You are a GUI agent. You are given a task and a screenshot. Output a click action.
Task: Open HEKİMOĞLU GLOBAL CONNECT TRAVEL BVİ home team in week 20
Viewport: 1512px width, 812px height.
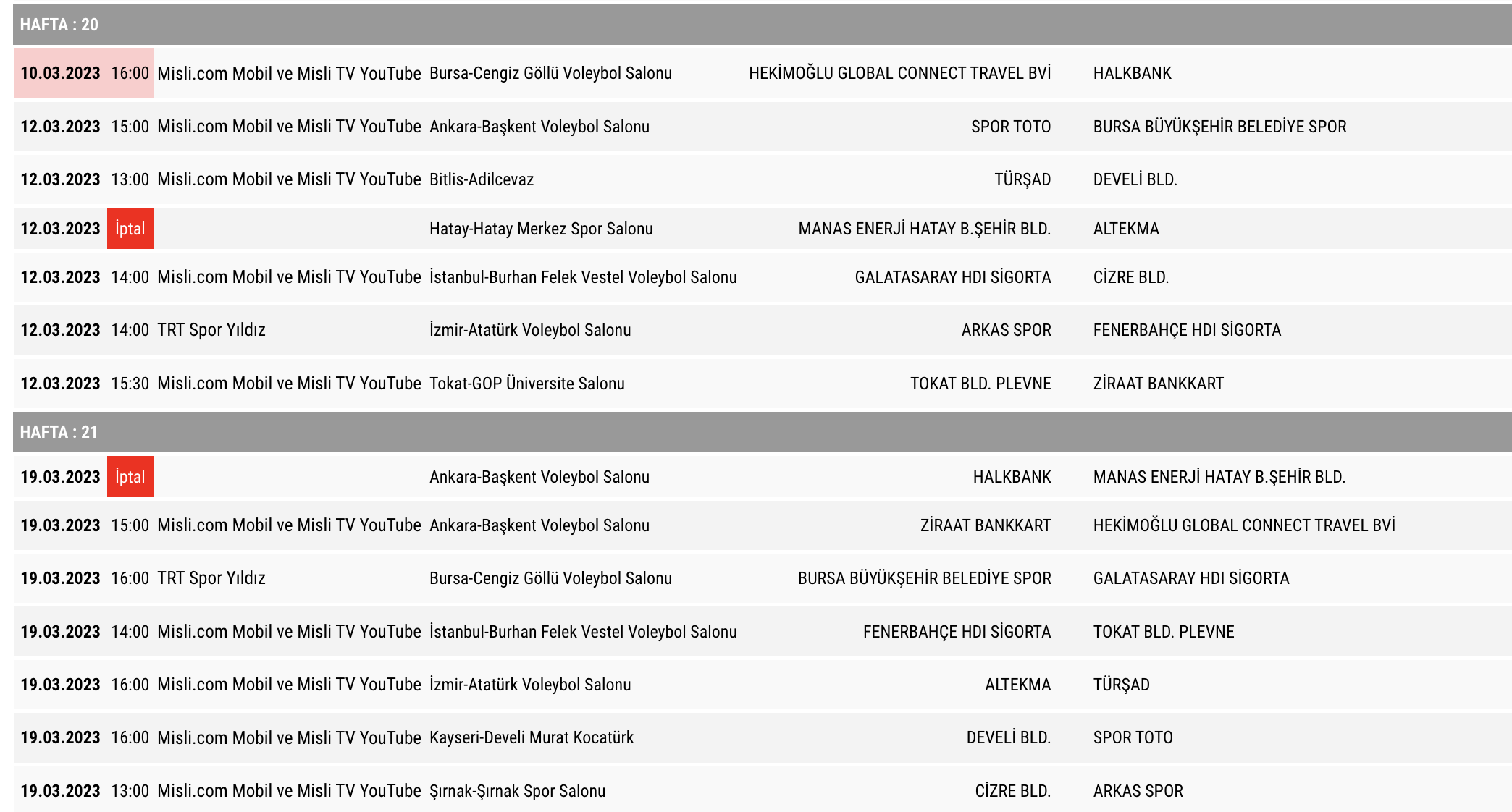coord(899,73)
